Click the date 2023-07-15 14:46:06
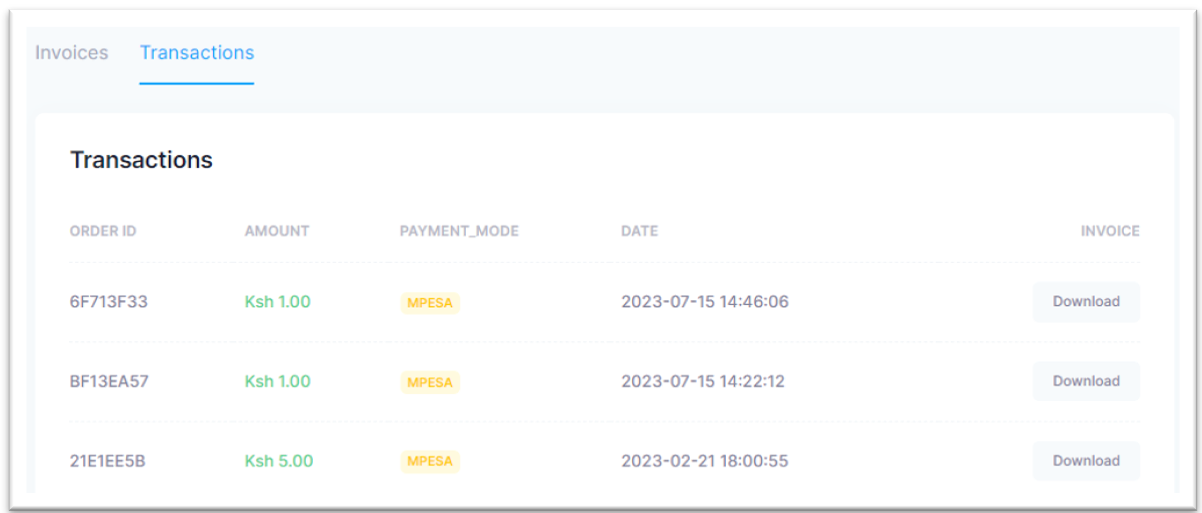Viewport: 1202px width, 513px height. (705, 301)
